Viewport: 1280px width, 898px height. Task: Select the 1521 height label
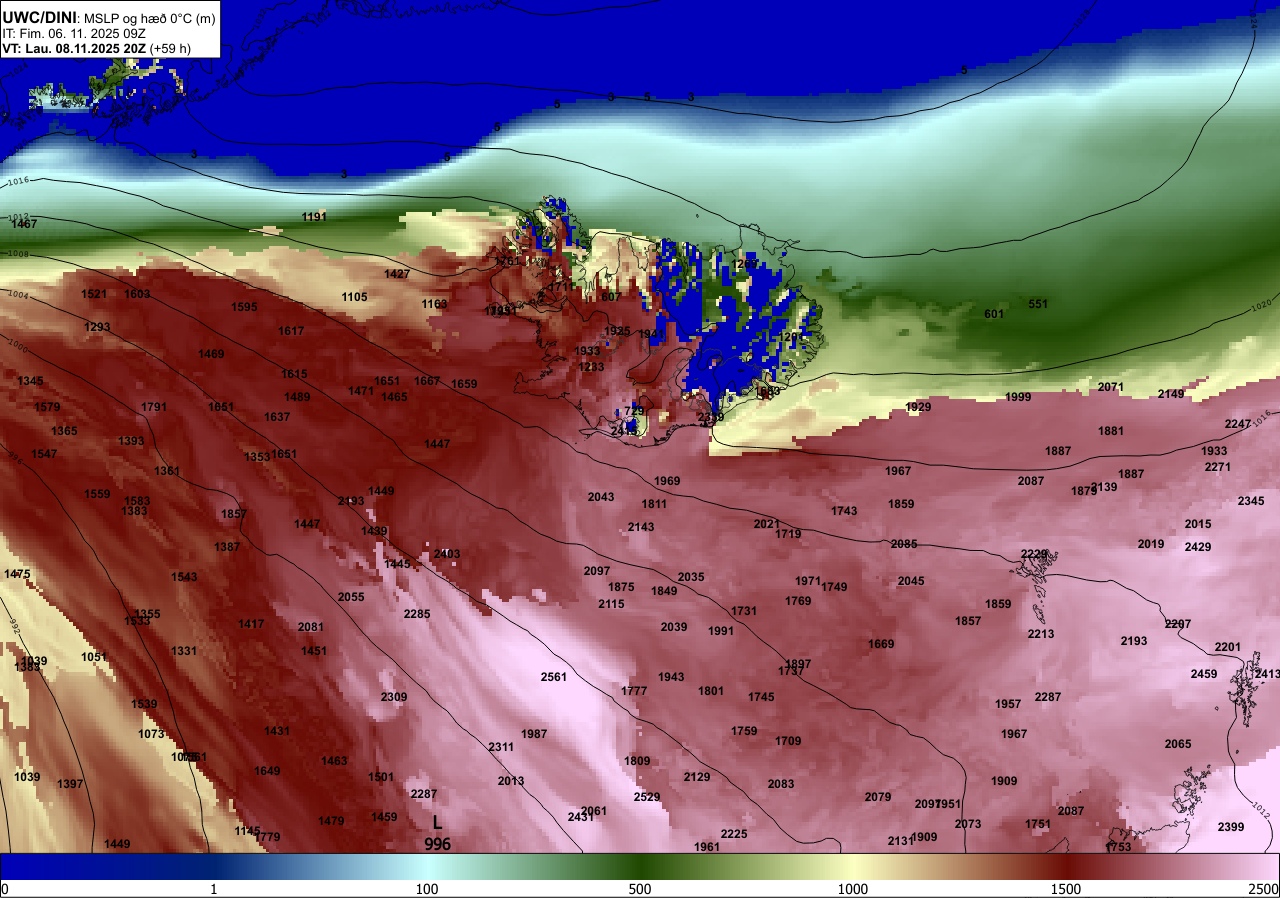(x=94, y=294)
